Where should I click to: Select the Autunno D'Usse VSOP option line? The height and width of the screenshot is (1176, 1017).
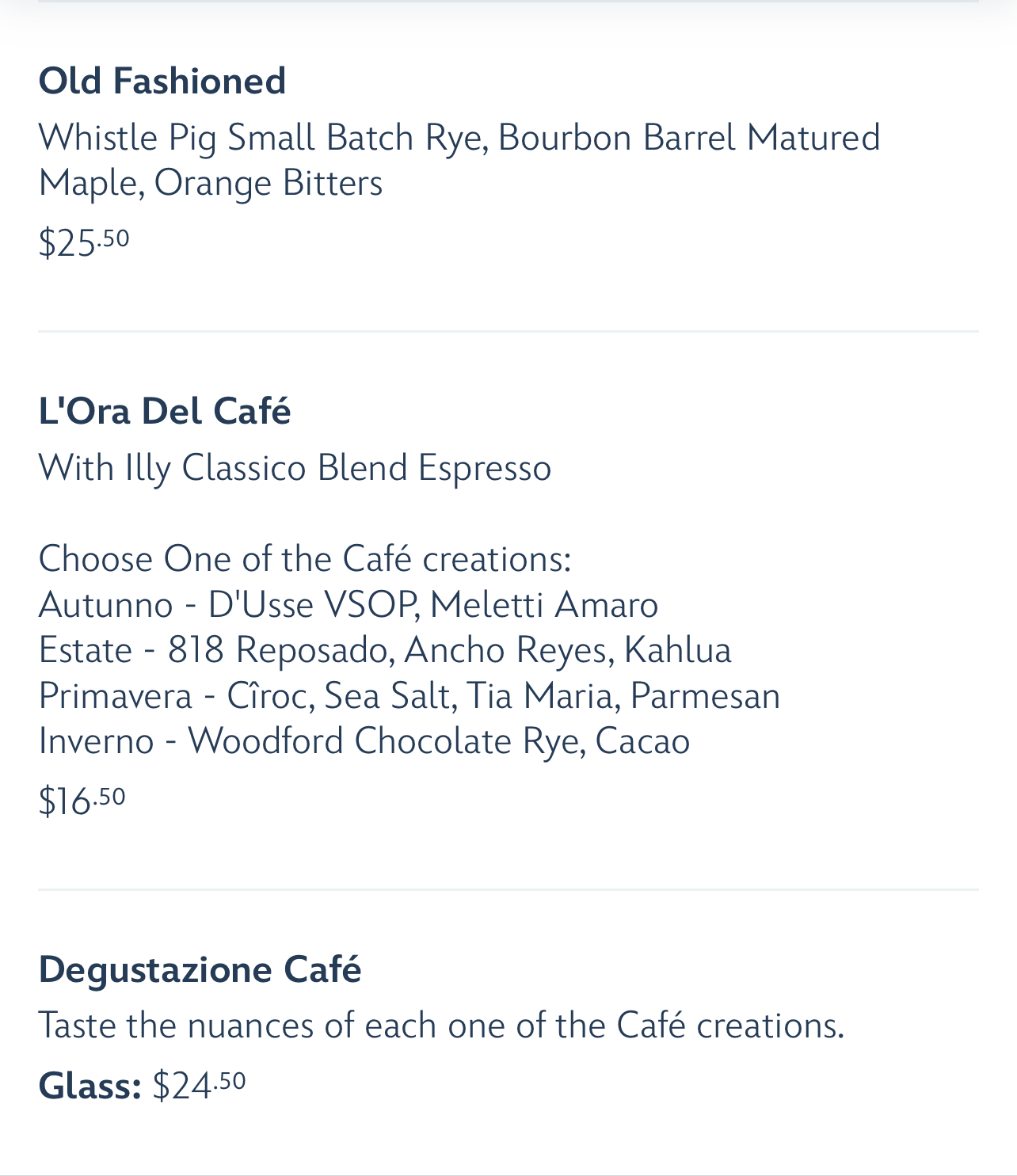coord(349,605)
